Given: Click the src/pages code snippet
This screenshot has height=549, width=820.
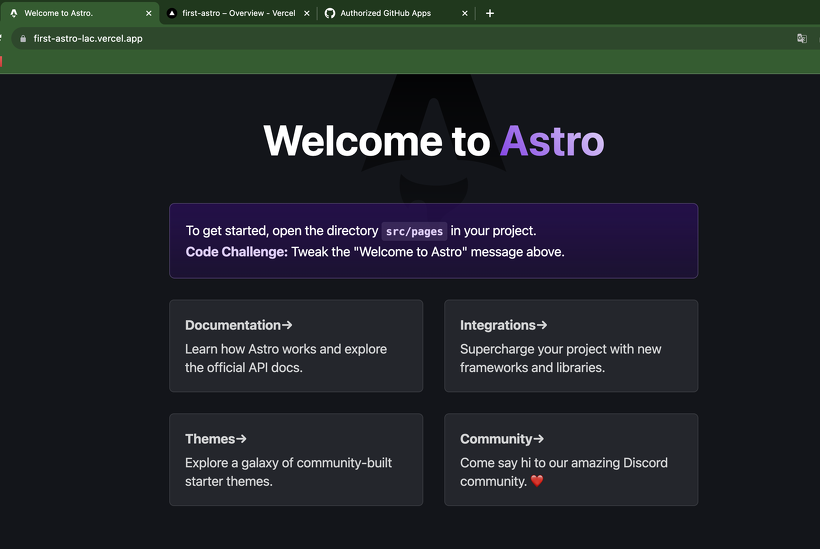Looking at the screenshot, I should click(x=414, y=231).
